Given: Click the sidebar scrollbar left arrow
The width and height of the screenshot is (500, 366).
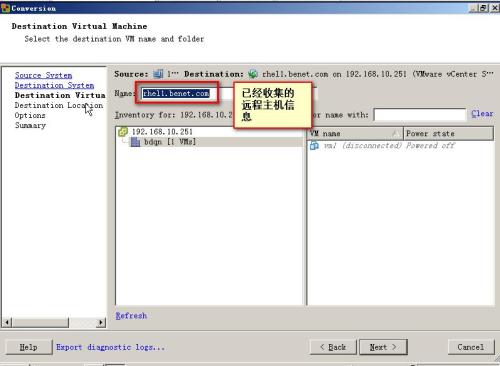Looking at the screenshot, I should [x=7, y=322].
